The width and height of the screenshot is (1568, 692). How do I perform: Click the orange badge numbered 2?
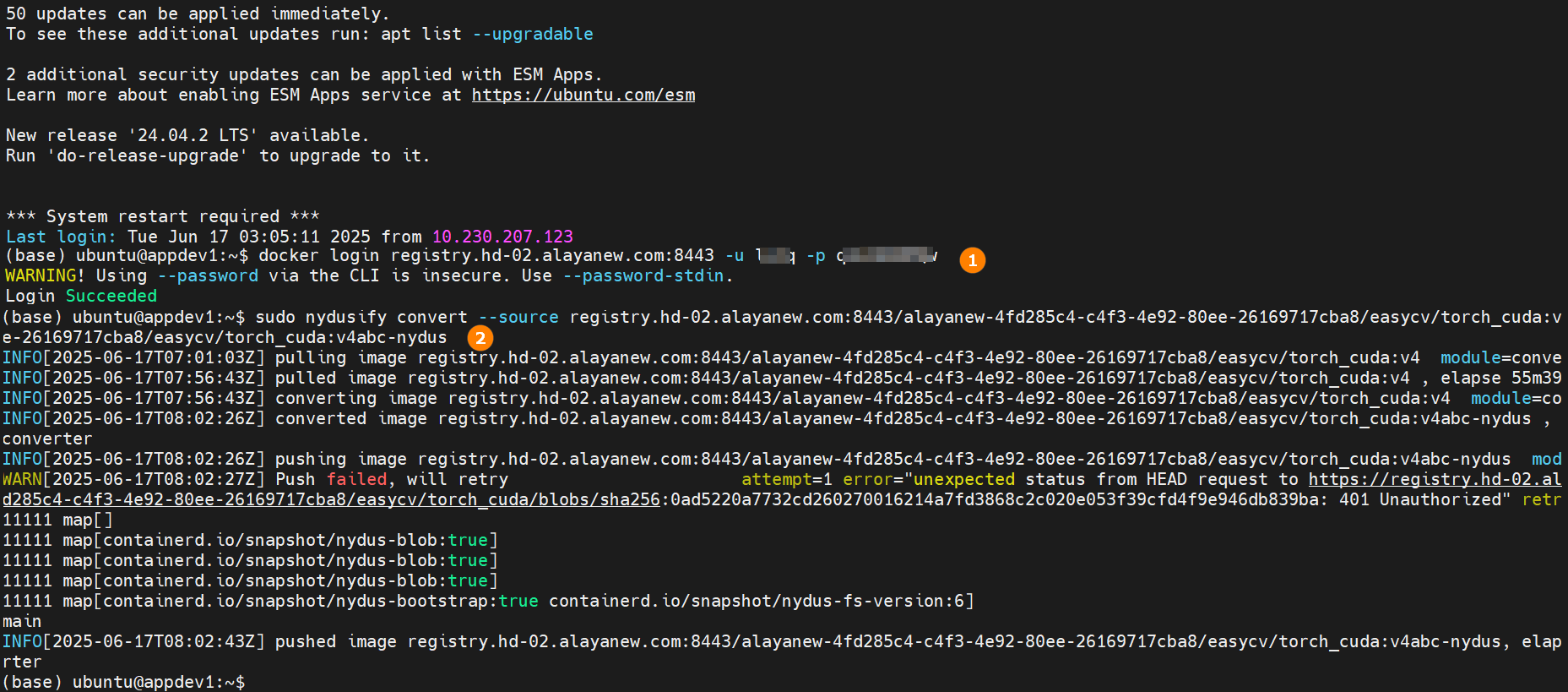[480, 338]
